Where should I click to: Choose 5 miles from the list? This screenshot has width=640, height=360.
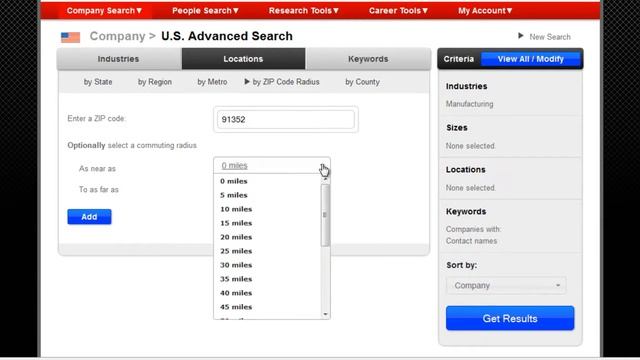tap(234, 195)
